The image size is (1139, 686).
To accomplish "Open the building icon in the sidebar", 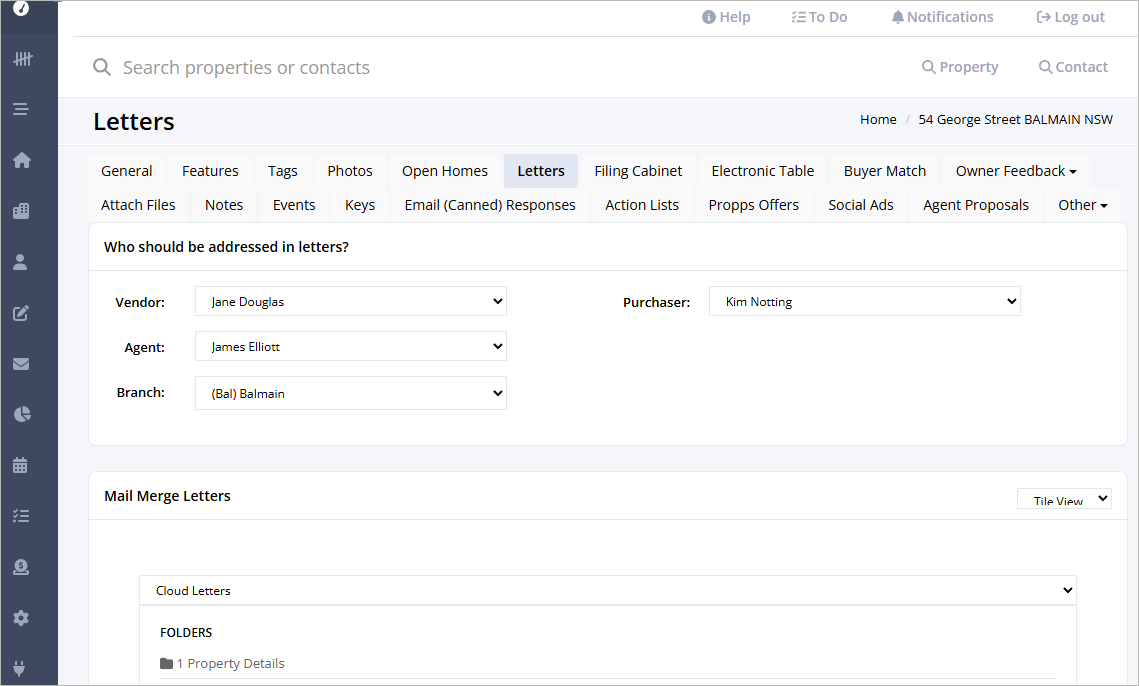I will coord(21,211).
